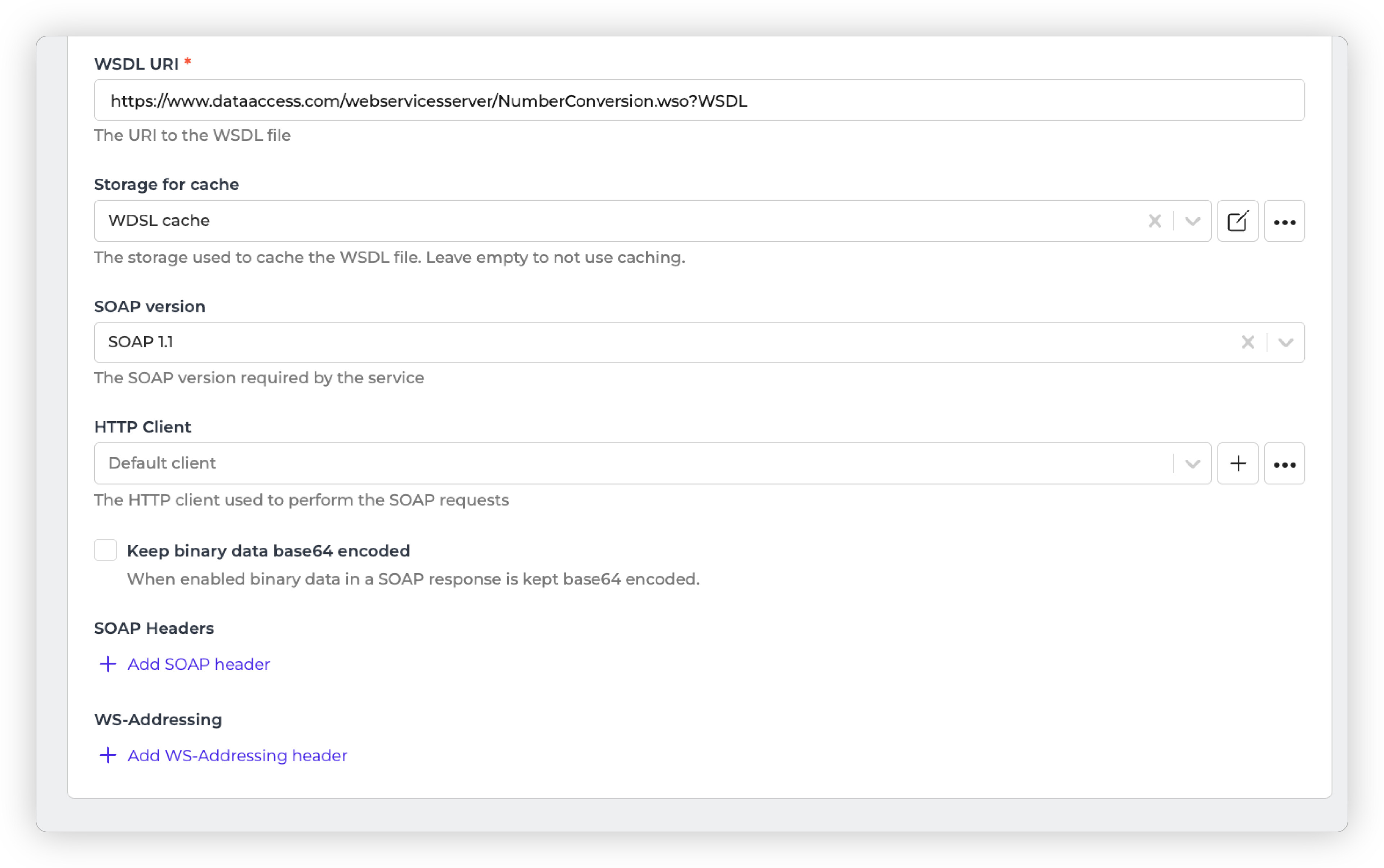Enable Keep binary data base64 encoded
Viewport: 1384px width, 868px height.
pyautogui.click(x=106, y=550)
